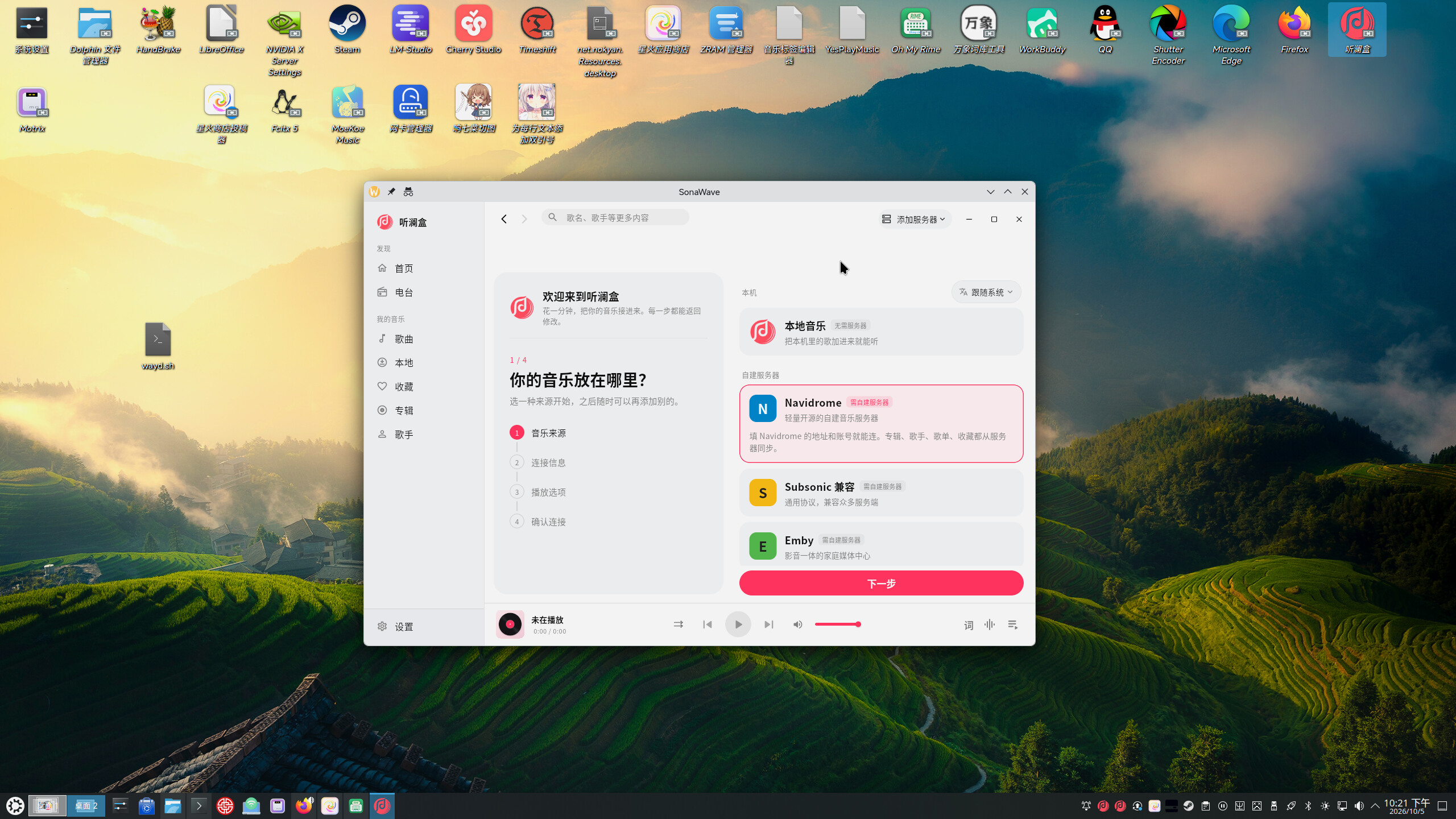
Task: Adjust the red volume slider
Action: 838,624
